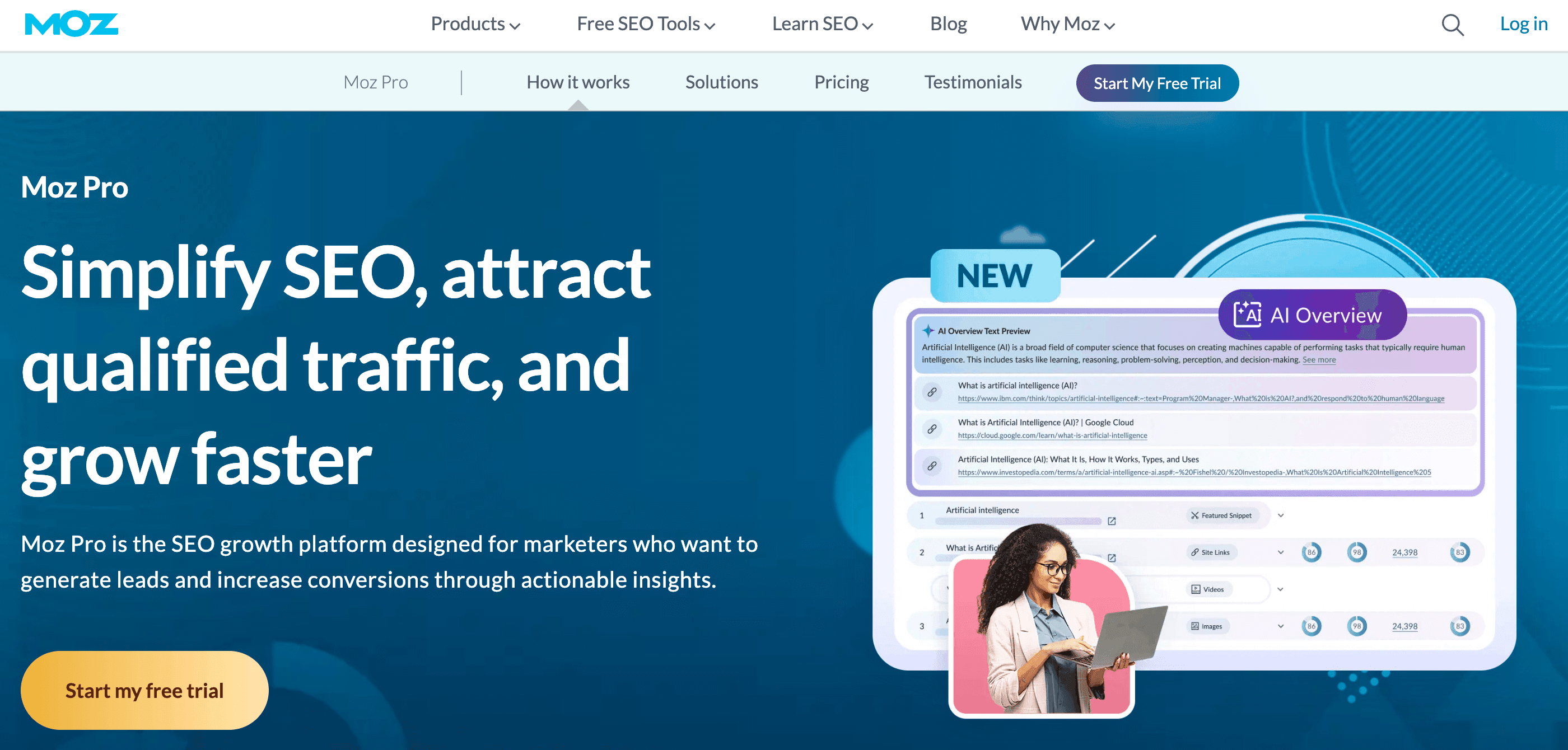Click the Log in link
This screenshot has width=1568, height=750.
tap(1524, 24)
